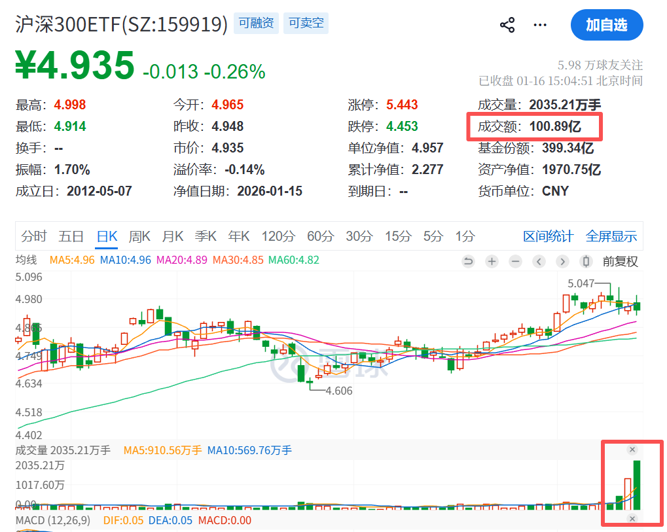The height and width of the screenshot is (532, 667).
Task: Click the 全屏显示 fullscreen link
Action: coord(611,237)
